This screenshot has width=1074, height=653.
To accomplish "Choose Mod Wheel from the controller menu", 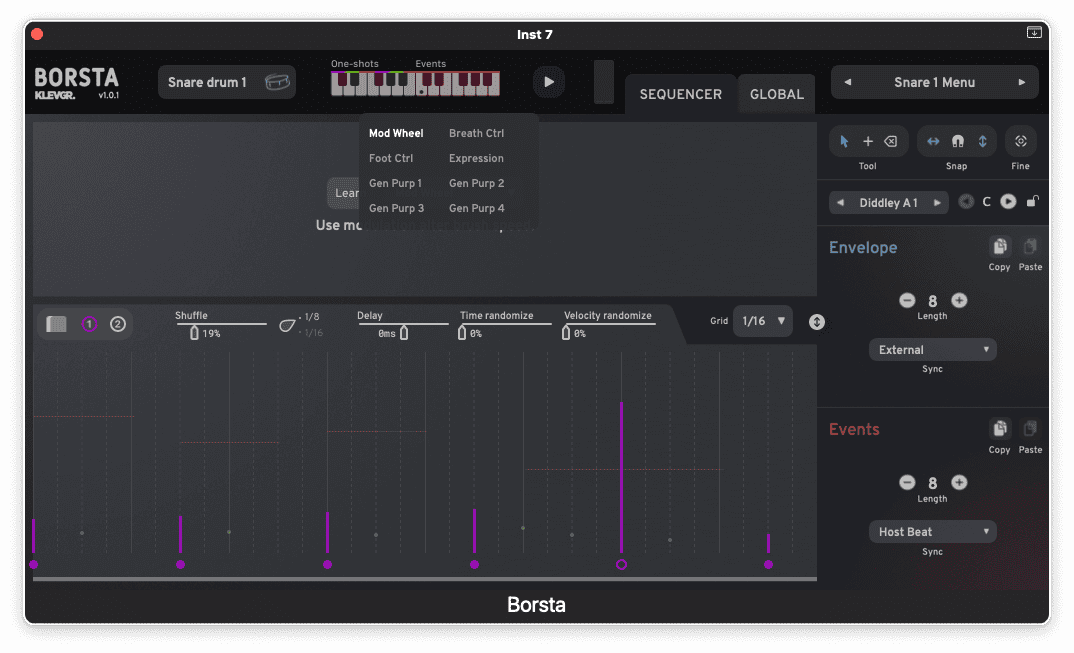I will pyautogui.click(x=396, y=133).
